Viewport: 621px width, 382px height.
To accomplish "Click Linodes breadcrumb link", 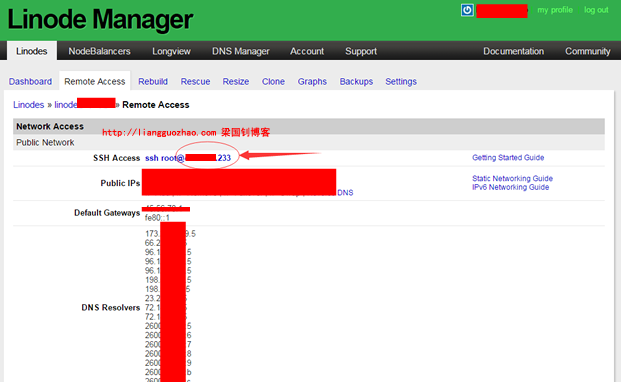I will tap(29, 105).
